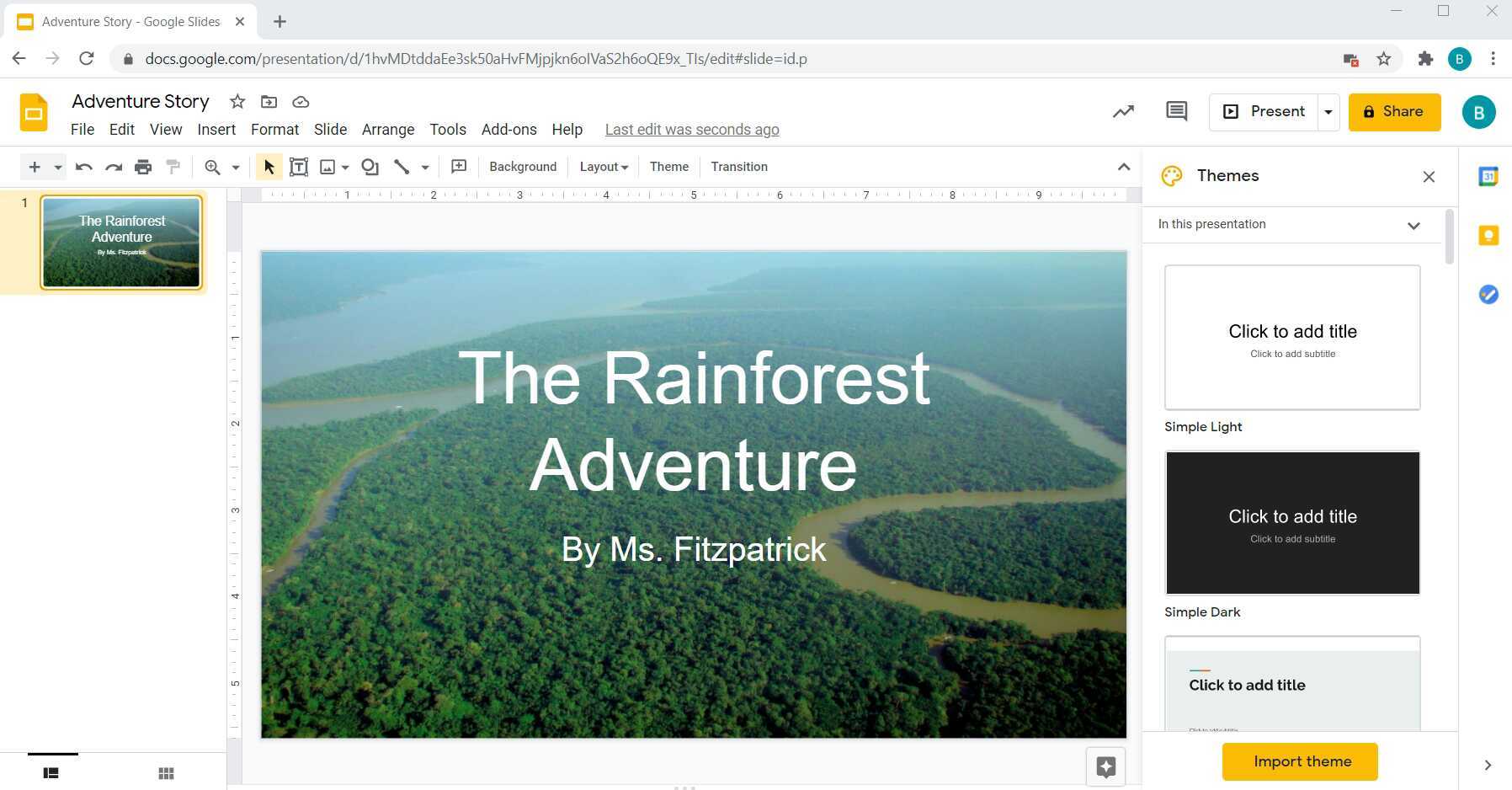This screenshot has height=790, width=1512.
Task: Click the Last edit was seconds ago link
Action: pyautogui.click(x=691, y=129)
